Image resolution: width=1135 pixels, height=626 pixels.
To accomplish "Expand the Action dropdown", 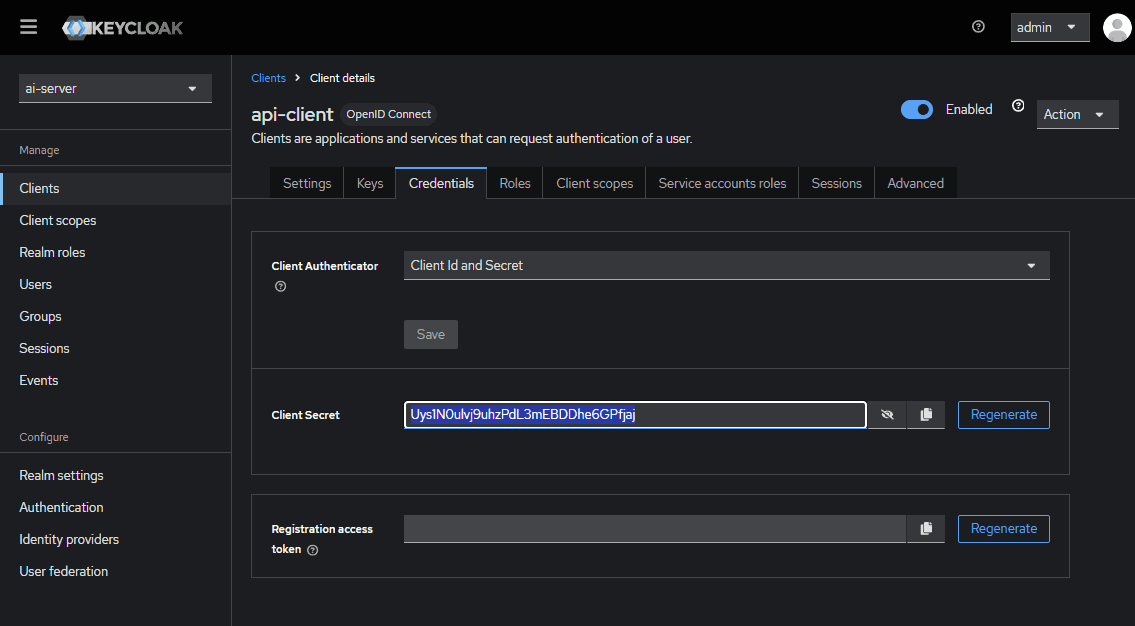I will (1077, 114).
